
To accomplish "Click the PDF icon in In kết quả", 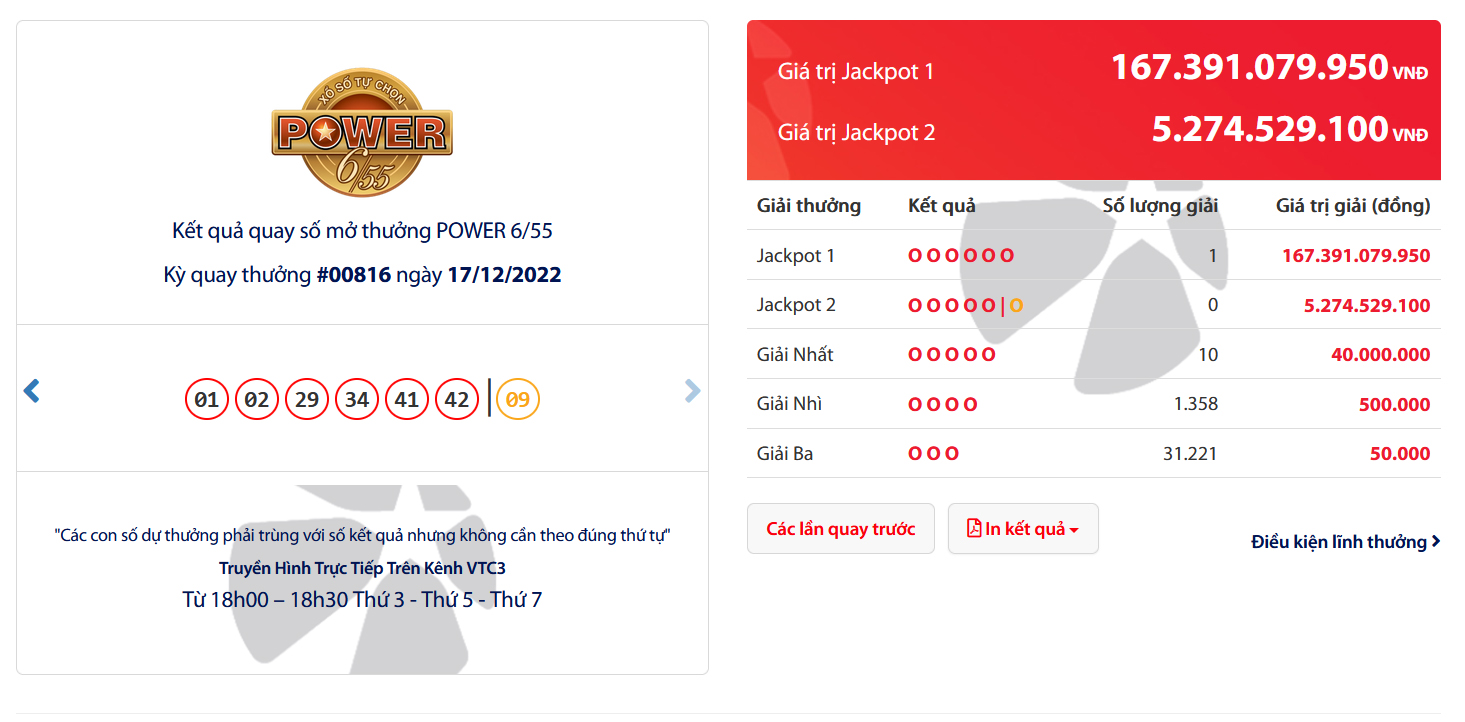I will coord(974,528).
